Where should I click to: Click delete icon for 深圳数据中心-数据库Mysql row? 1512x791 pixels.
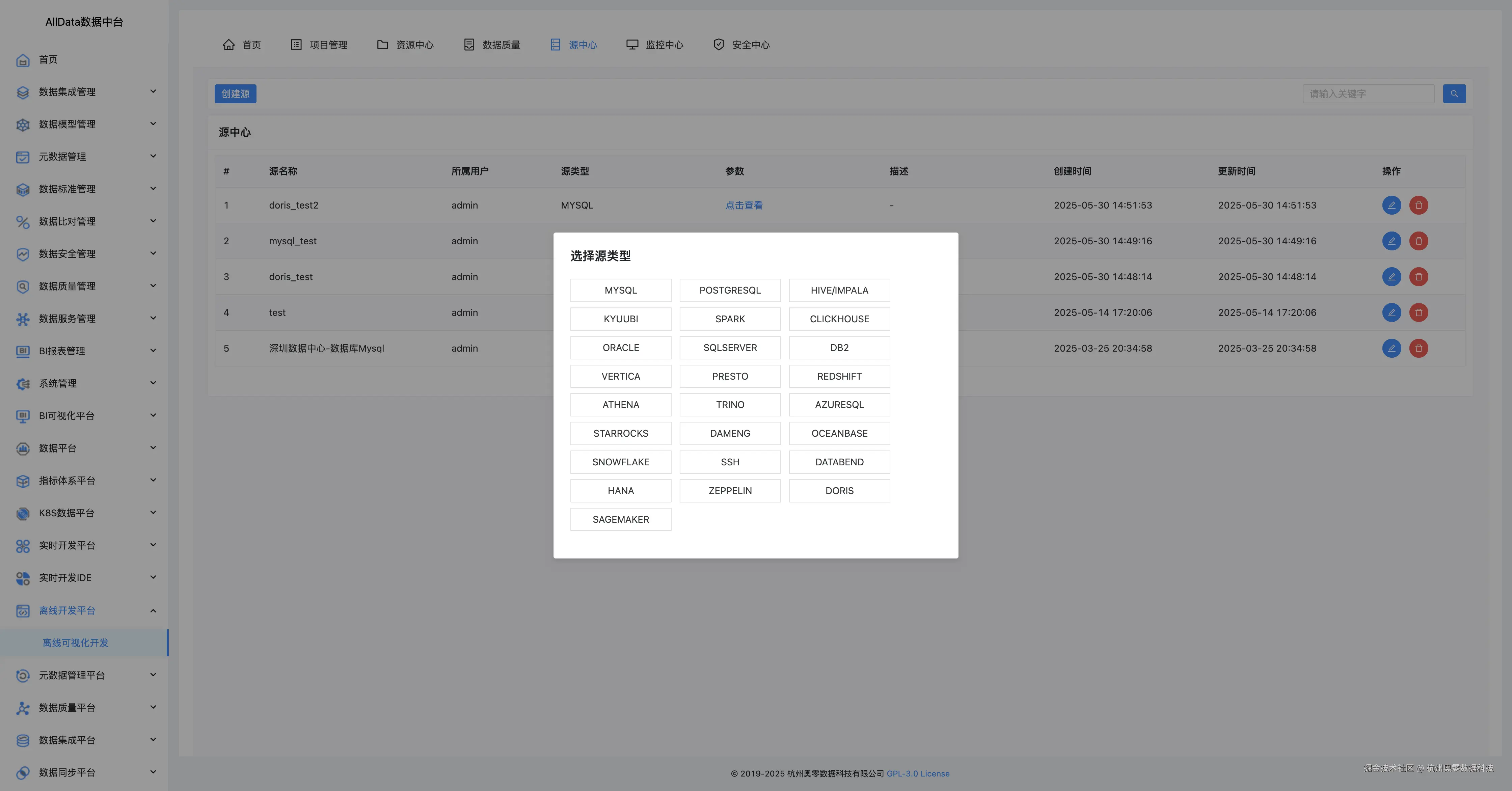(1418, 349)
